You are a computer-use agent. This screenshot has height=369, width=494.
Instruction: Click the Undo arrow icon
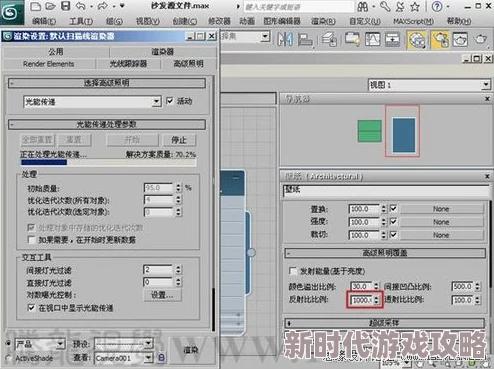(x=80, y=6)
